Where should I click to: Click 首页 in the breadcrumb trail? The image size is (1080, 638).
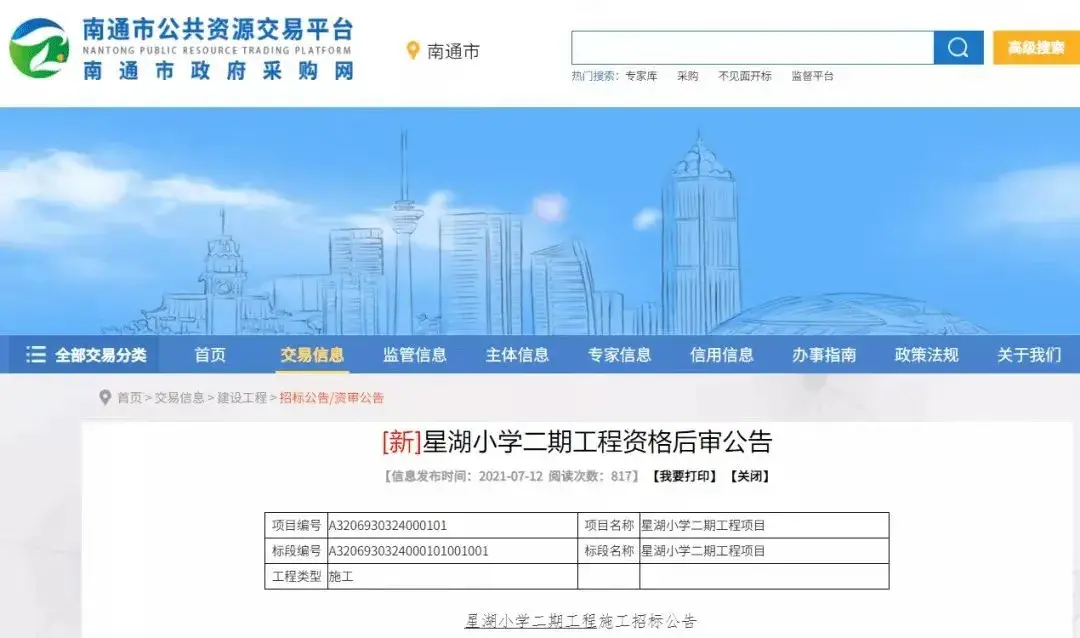tap(129, 398)
